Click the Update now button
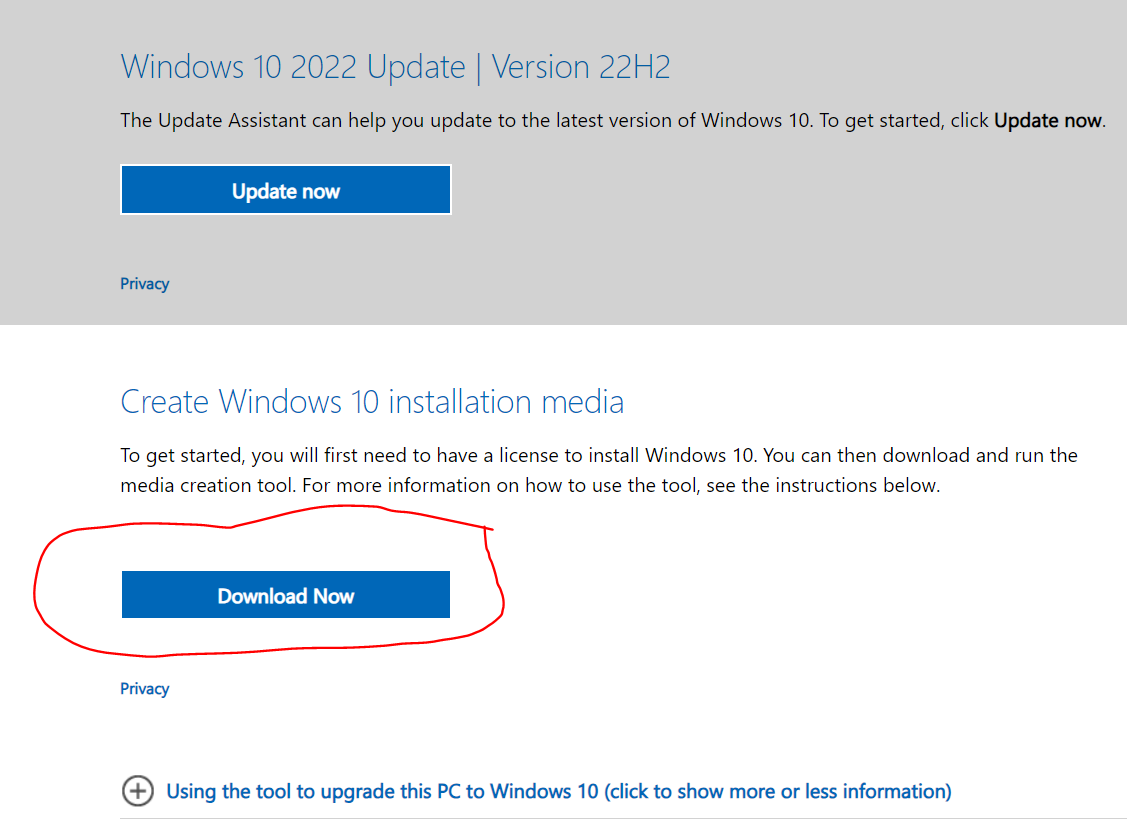Image resolution: width=1127 pixels, height=827 pixels. point(285,190)
